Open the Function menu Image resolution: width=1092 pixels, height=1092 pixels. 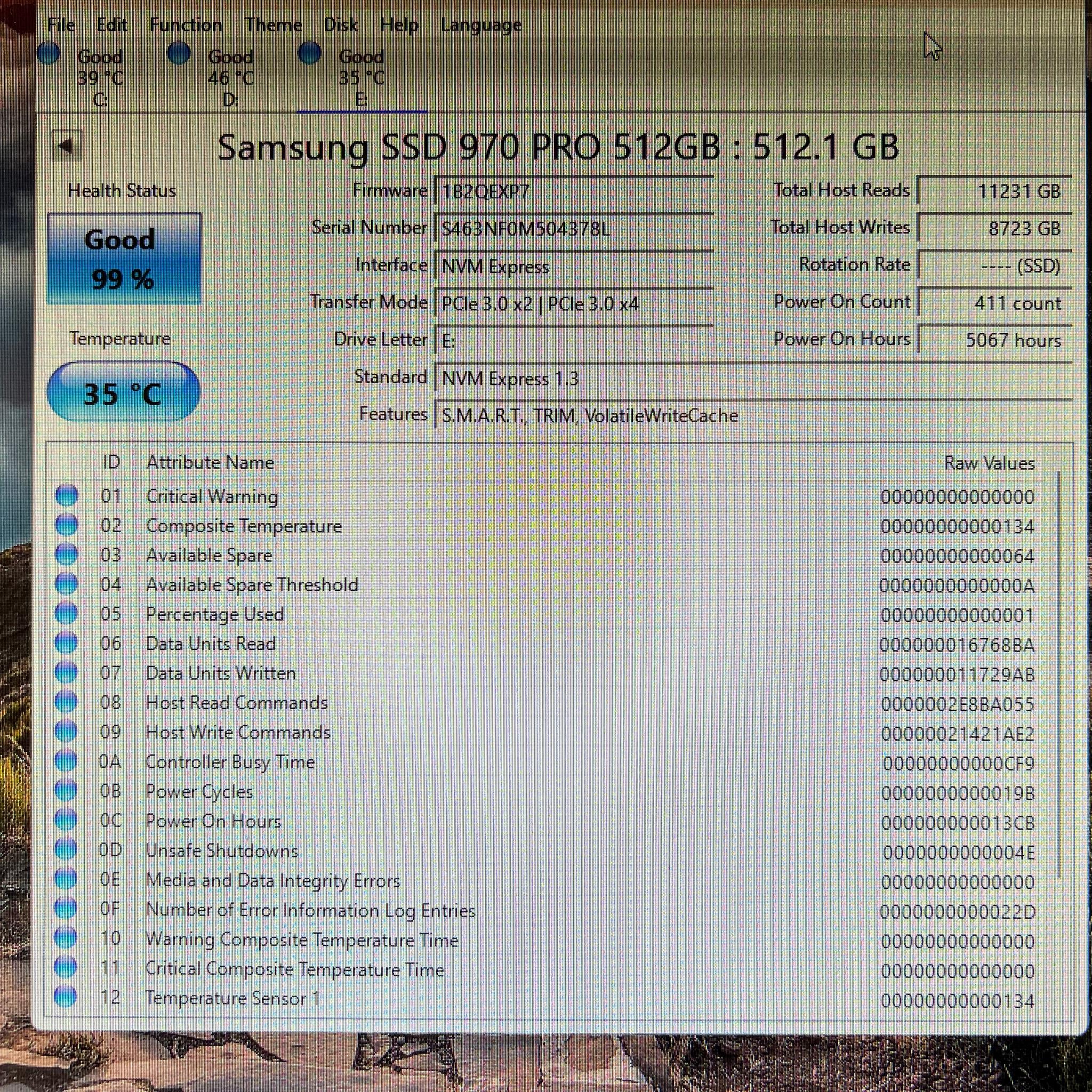[186, 25]
